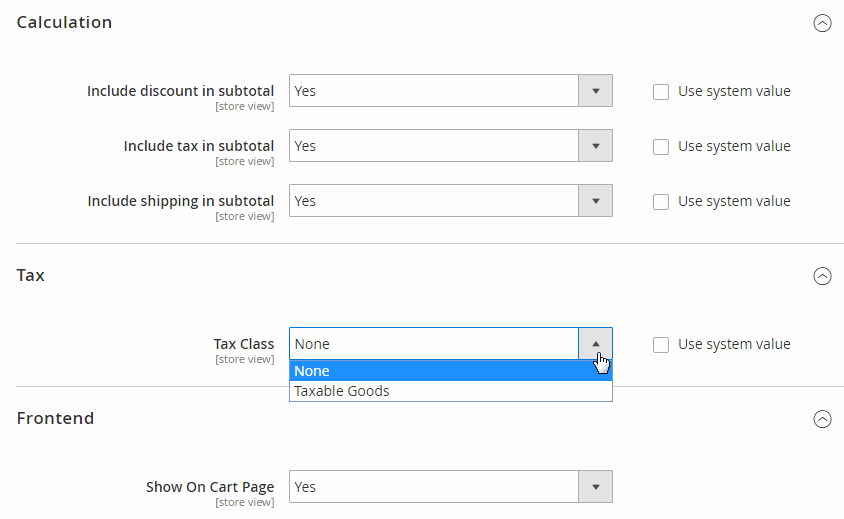Check Use system value for tax subtotal
The height and width of the screenshot is (519, 844).
point(661,146)
